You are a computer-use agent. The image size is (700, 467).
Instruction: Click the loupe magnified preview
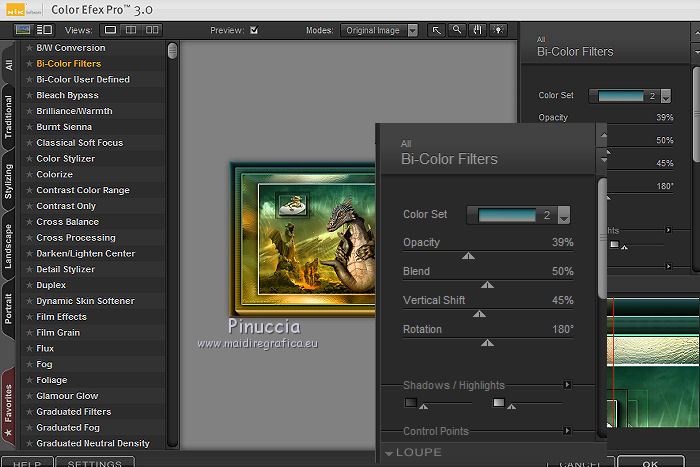pos(653,363)
